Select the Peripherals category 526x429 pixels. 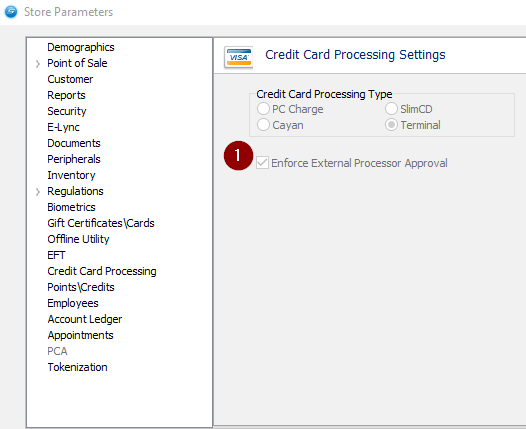pos(74,159)
